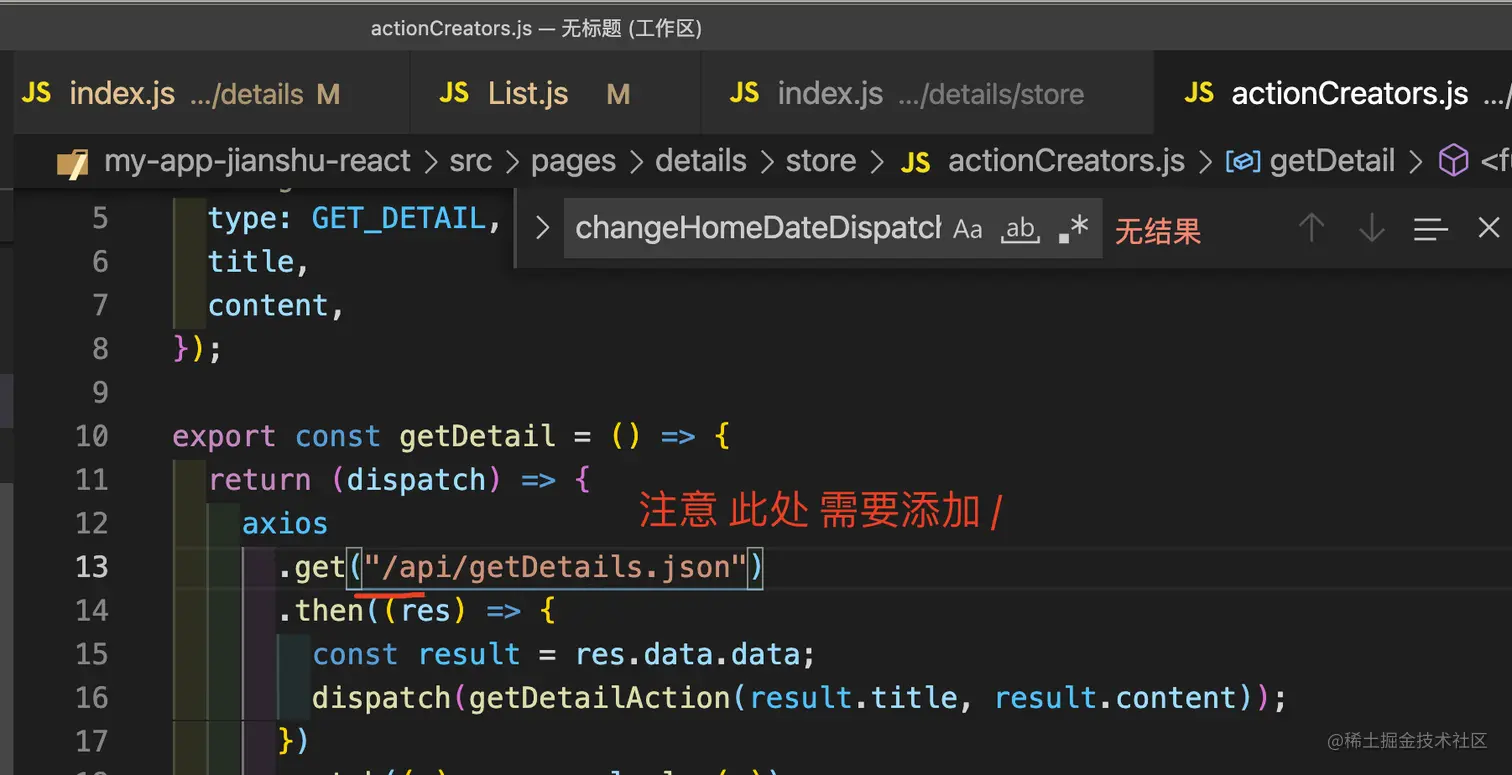This screenshot has height=775, width=1512.
Task: Click 'dispatch' parameter on line 11
Action: pyautogui.click(x=416, y=480)
